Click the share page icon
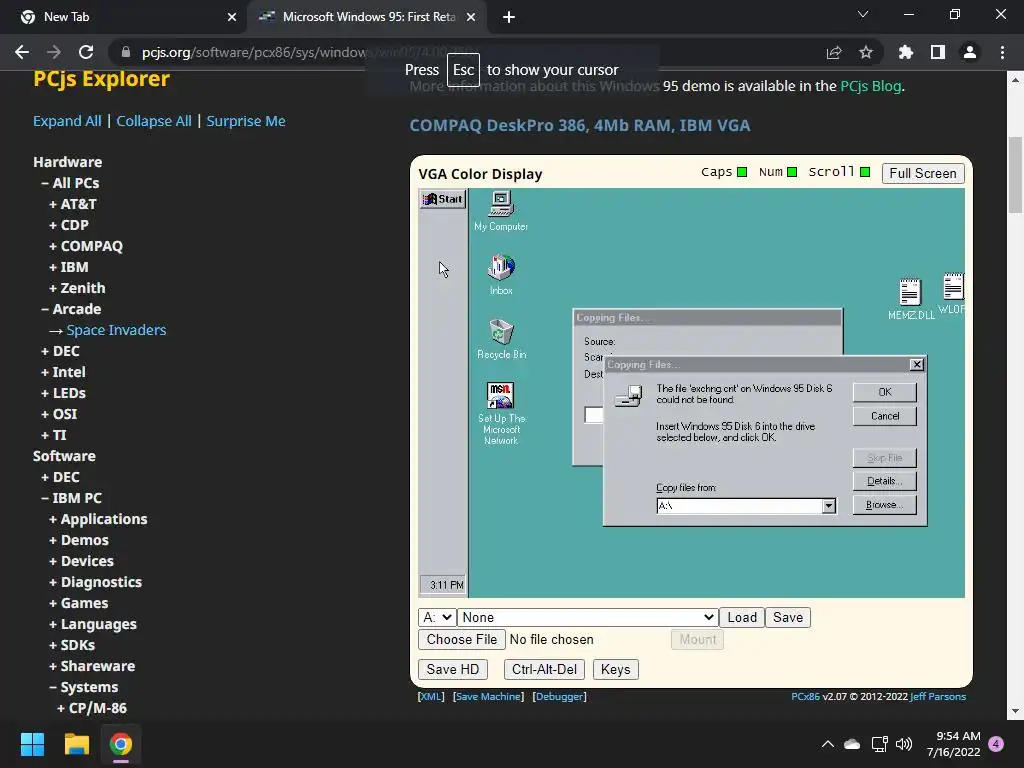The height and width of the screenshot is (768, 1024). pyautogui.click(x=834, y=52)
